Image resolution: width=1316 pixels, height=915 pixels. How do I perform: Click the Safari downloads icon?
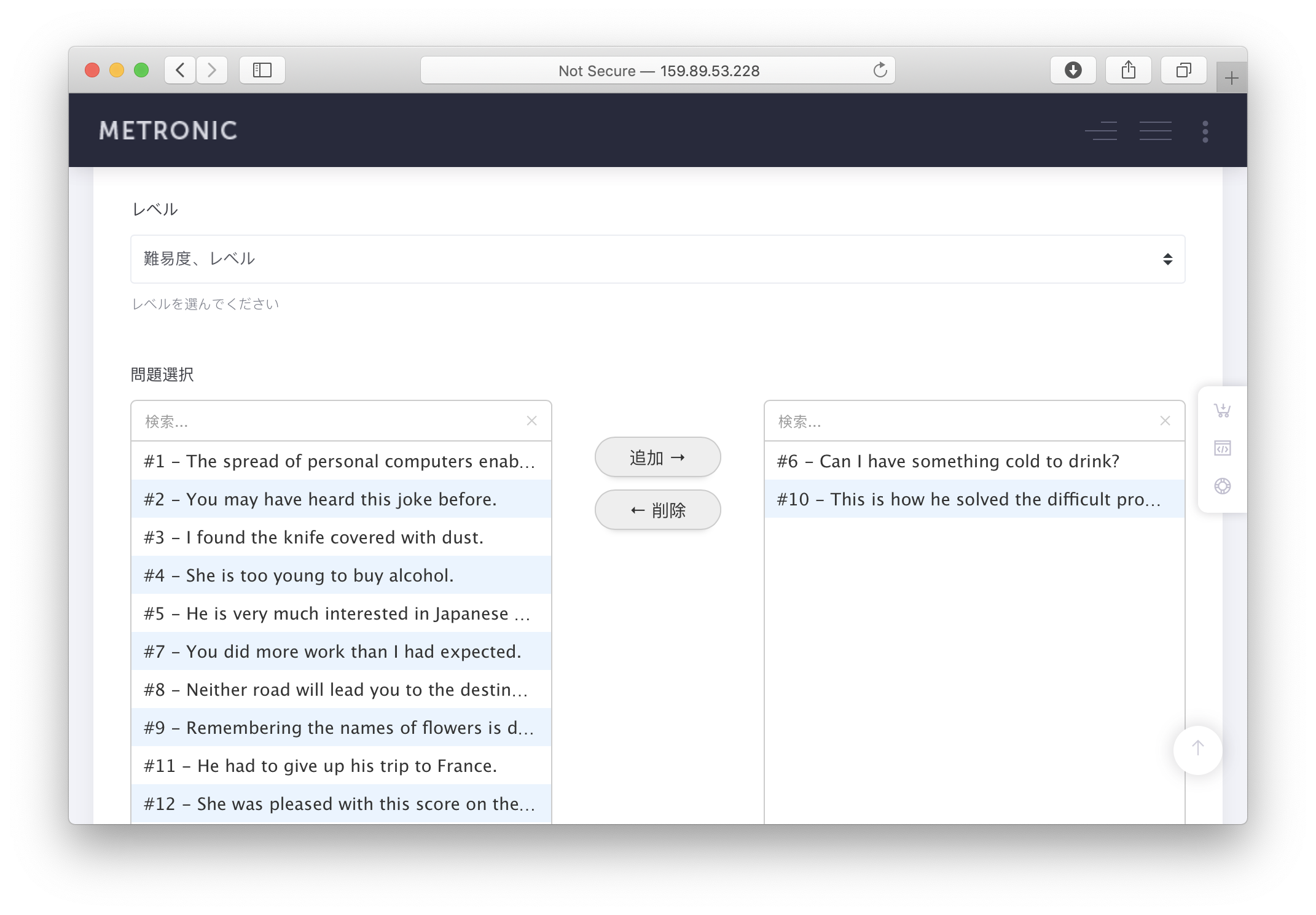(1073, 70)
